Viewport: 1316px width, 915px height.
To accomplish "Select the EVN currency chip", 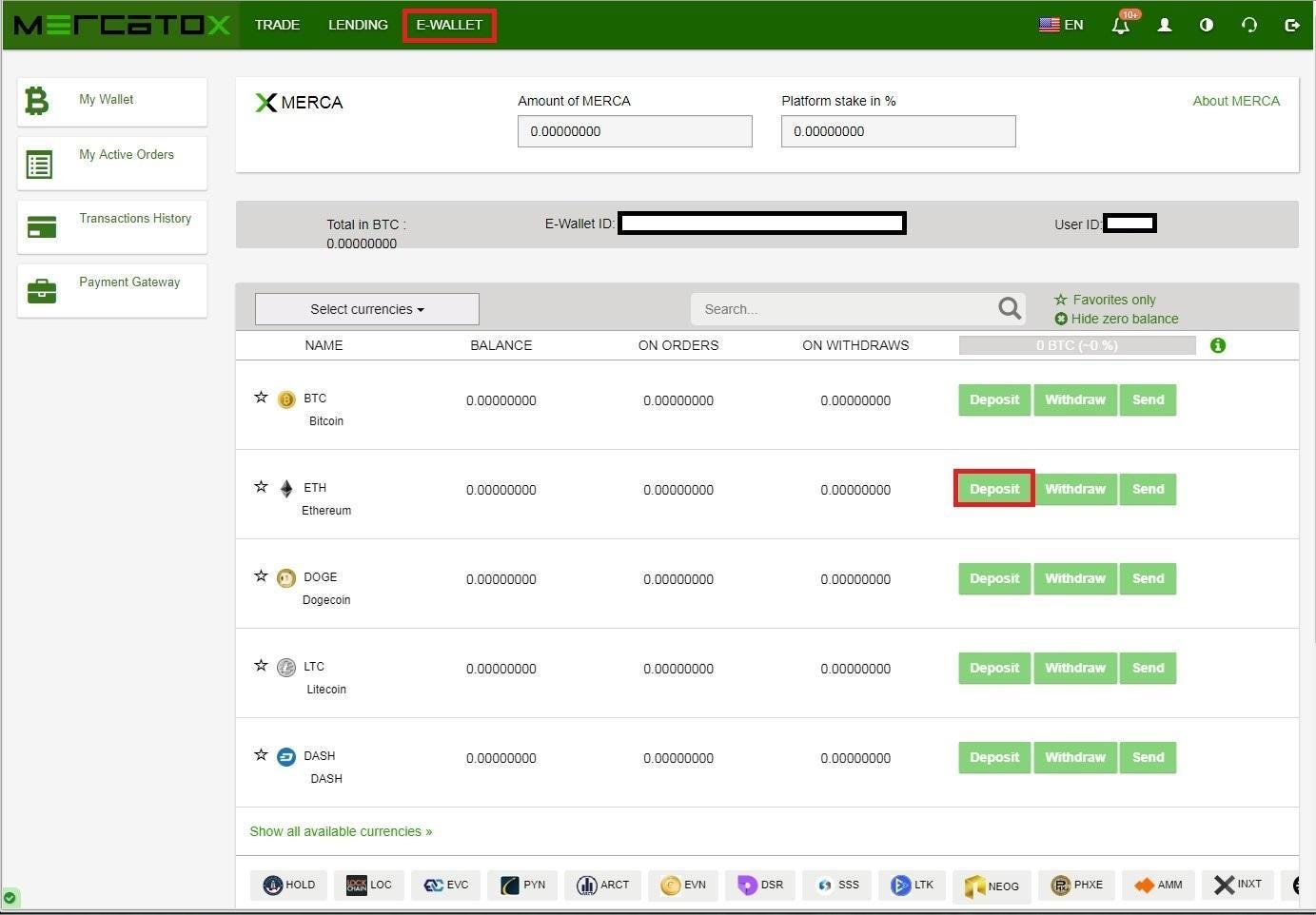I will coord(683,885).
